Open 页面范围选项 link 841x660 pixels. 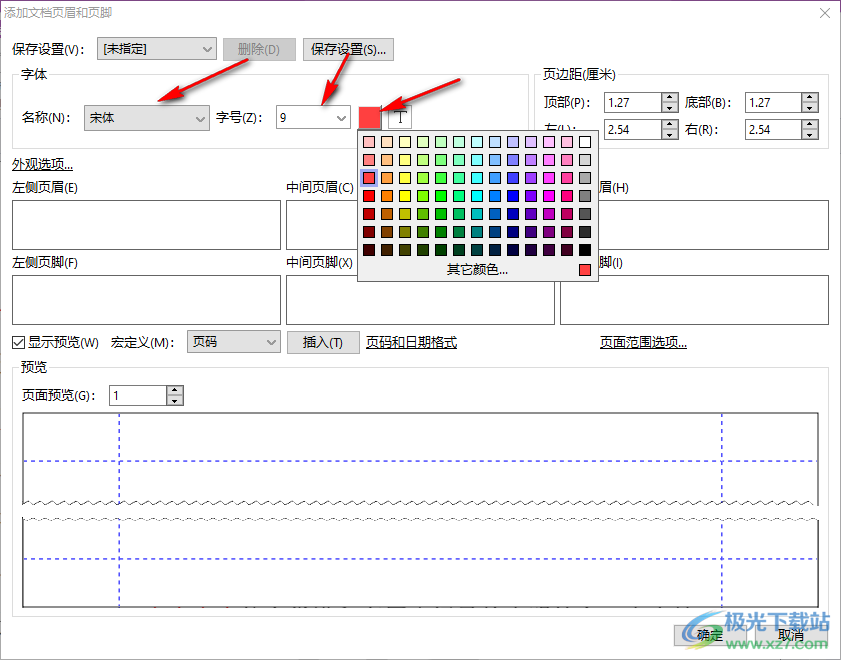point(643,343)
